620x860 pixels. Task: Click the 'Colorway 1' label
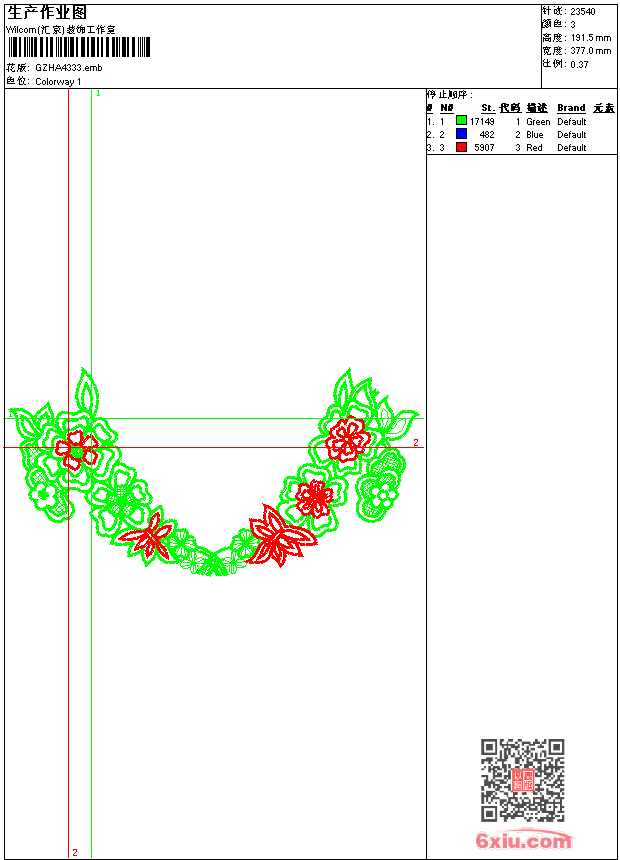pos(58,82)
